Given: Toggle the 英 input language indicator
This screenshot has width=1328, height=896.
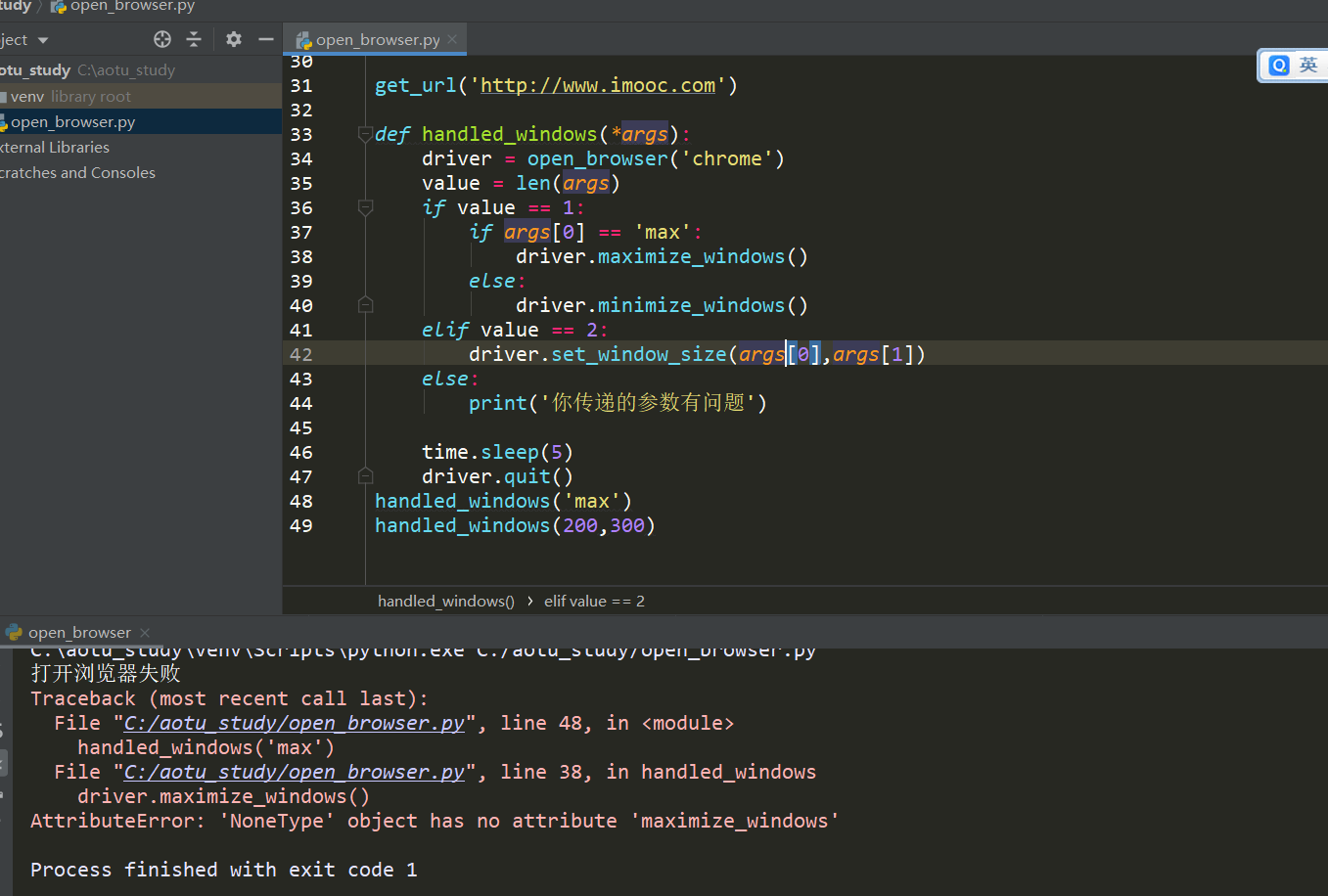Looking at the screenshot, I should 1308,66.
